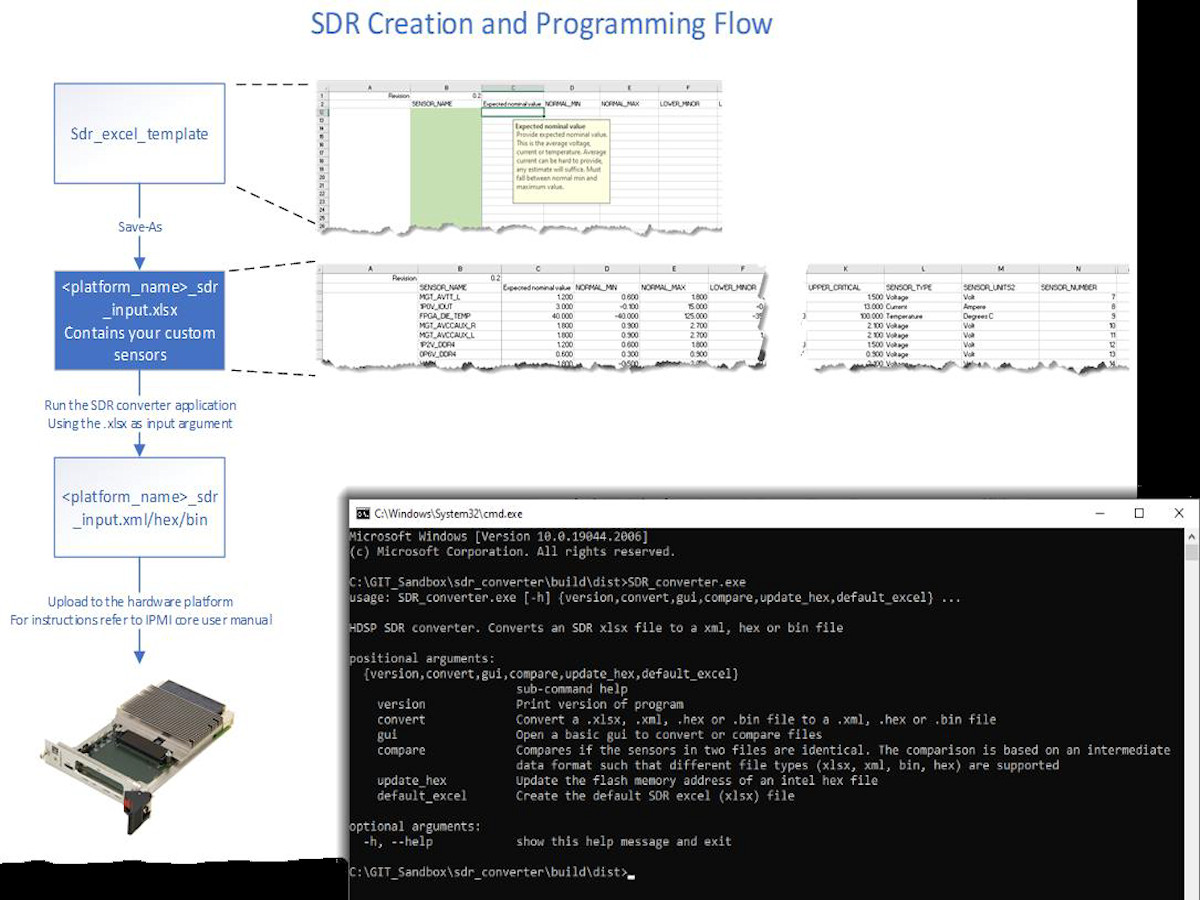
Task: Click the NORMAL_MIN header in the template sheet
Action: click(565, 104)
